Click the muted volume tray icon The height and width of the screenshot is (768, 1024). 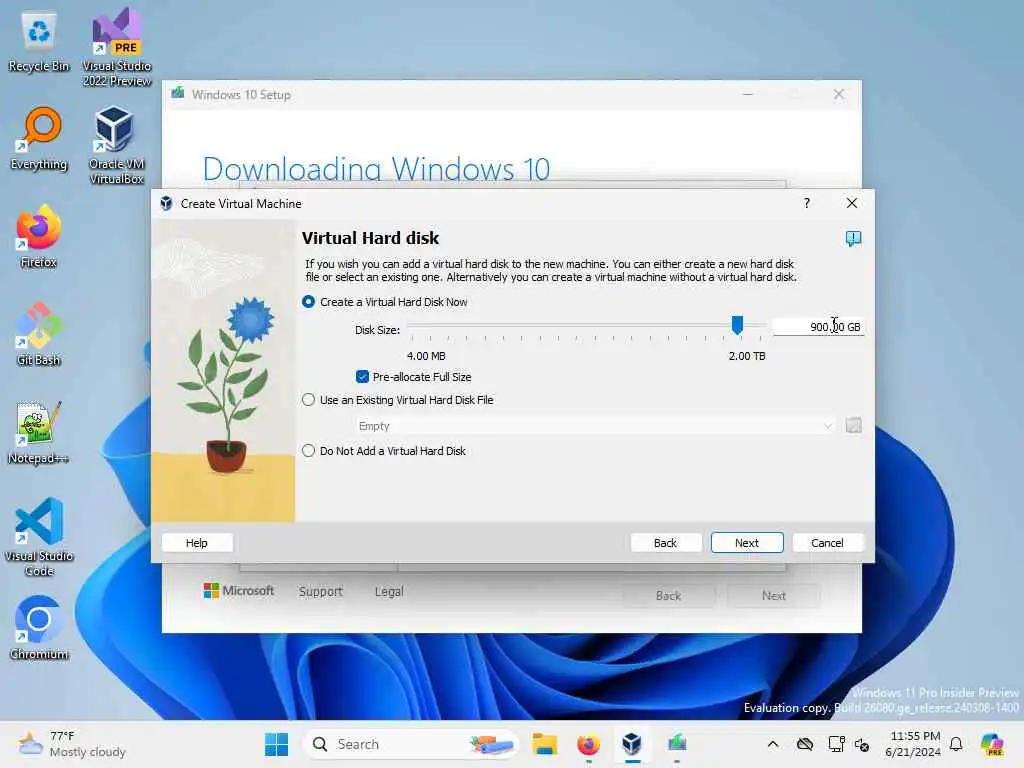(862, 744)
